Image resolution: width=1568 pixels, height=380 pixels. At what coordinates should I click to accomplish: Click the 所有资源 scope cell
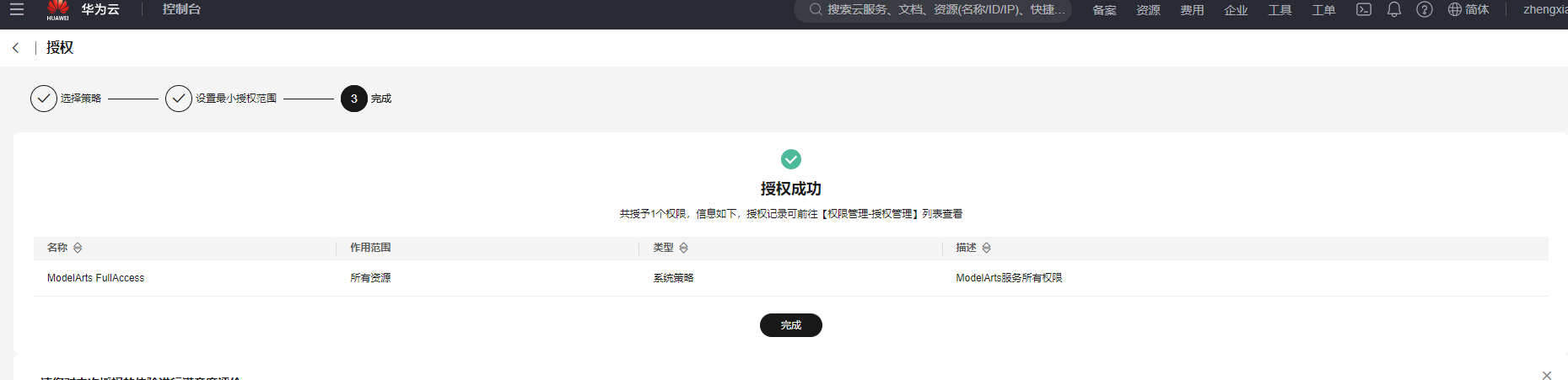[370, 278]
